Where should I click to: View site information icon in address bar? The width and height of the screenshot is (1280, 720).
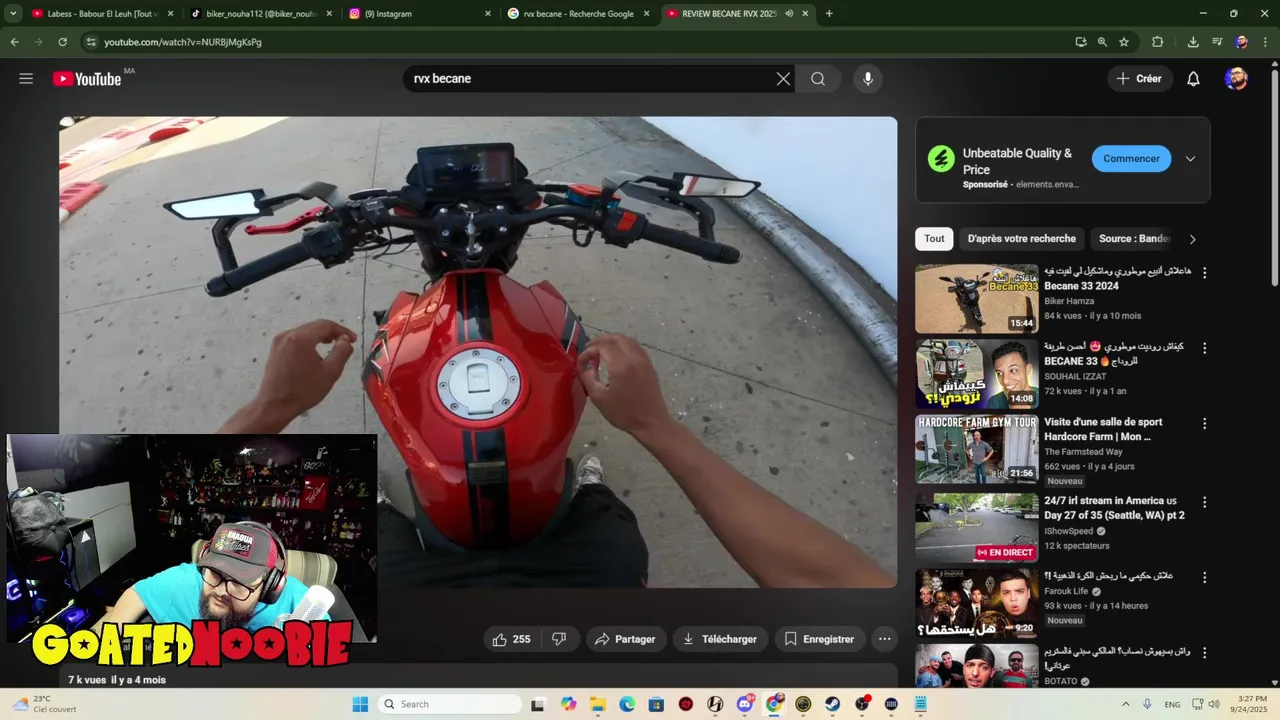[x=91, y=42]
